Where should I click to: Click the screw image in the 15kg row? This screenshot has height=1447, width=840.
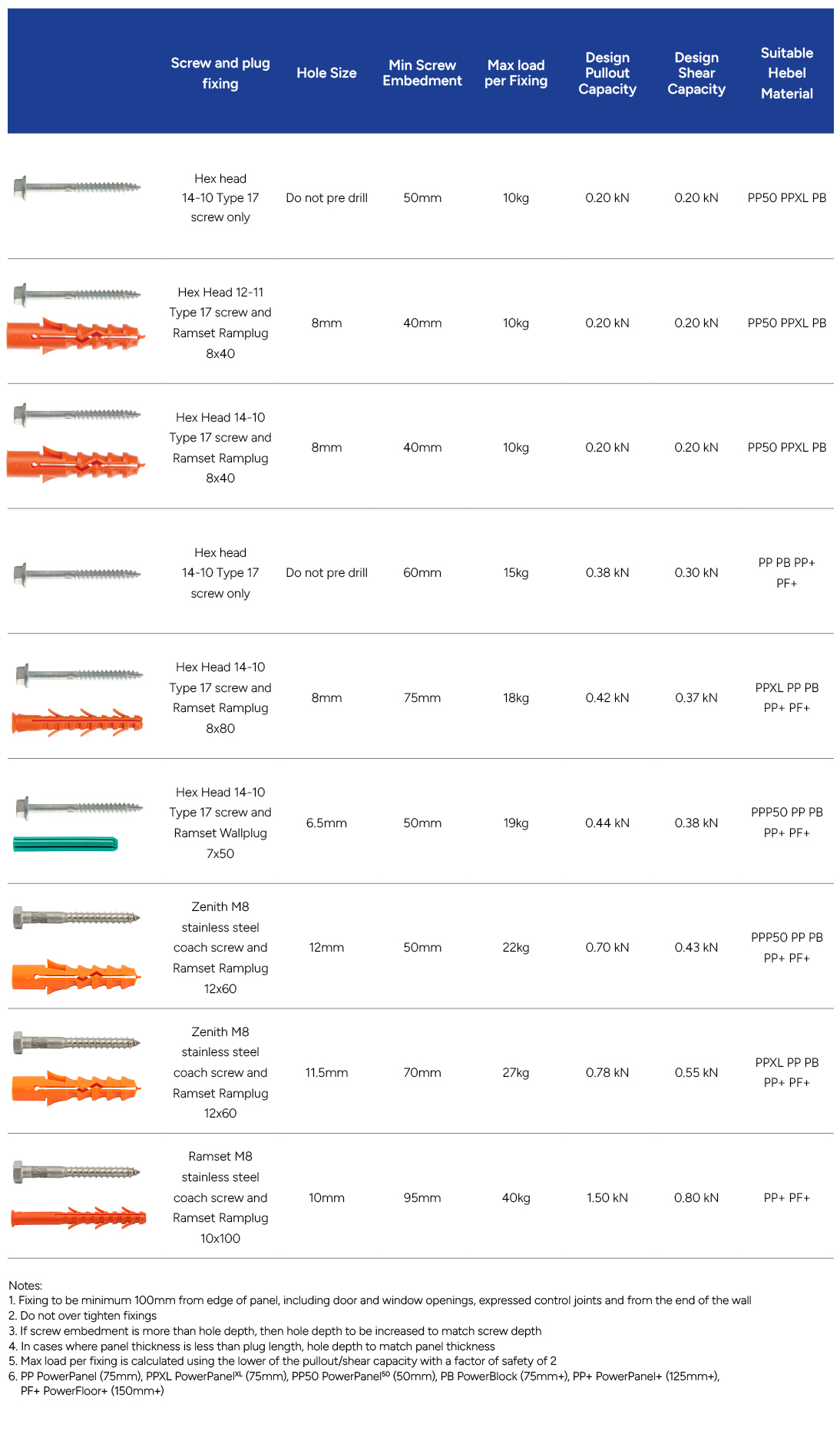tap(77, 574)
